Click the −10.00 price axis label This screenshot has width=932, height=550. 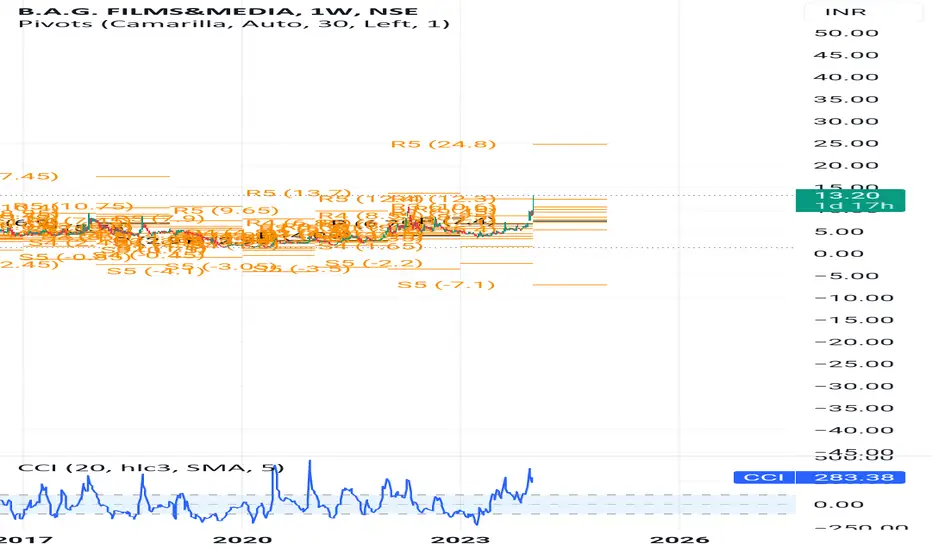pos(854,298)
